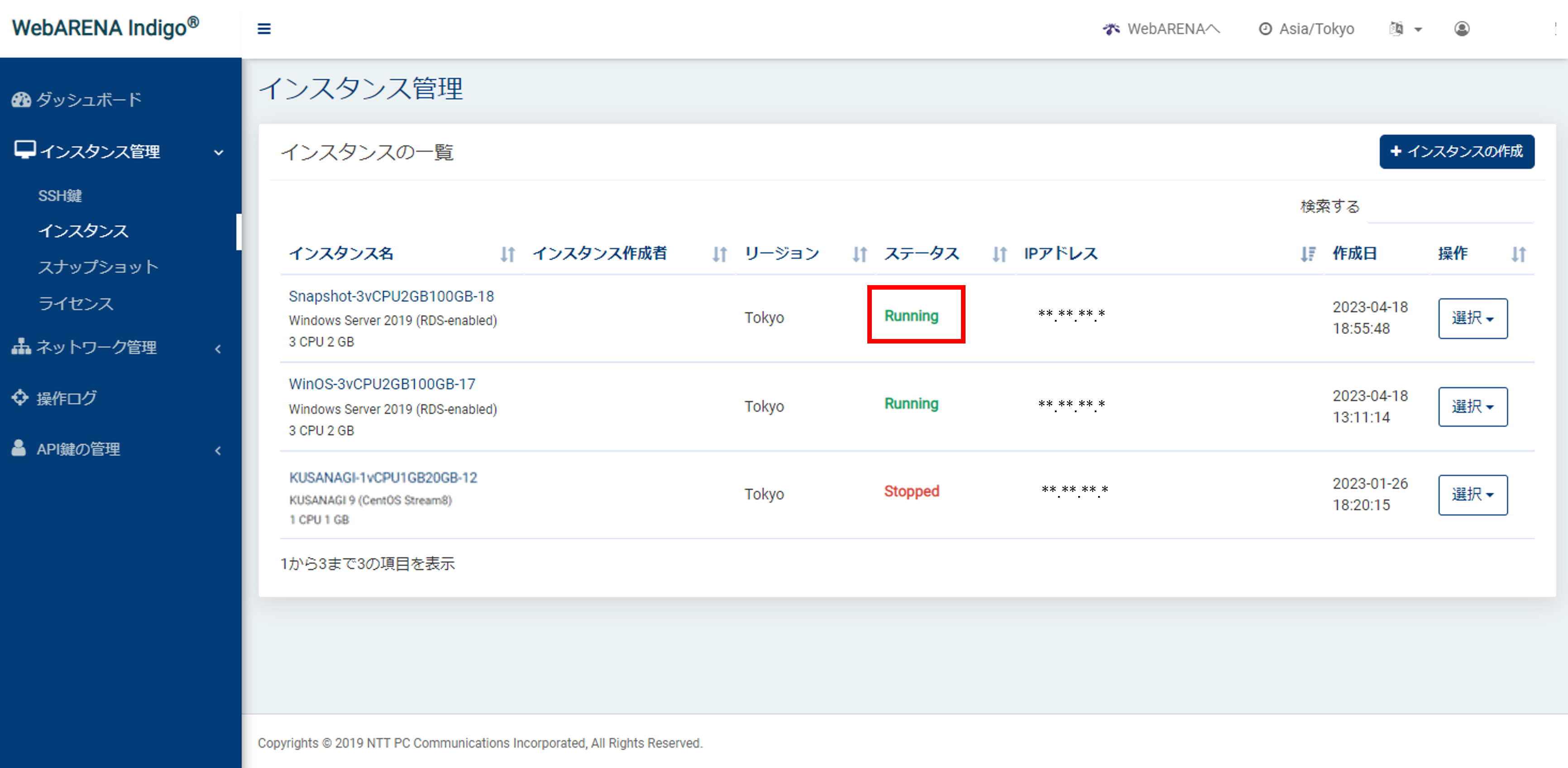Screen dimensions: 1568x768
Task: Click インスタンスの作成 button
Action: (x=1456, y=152)
